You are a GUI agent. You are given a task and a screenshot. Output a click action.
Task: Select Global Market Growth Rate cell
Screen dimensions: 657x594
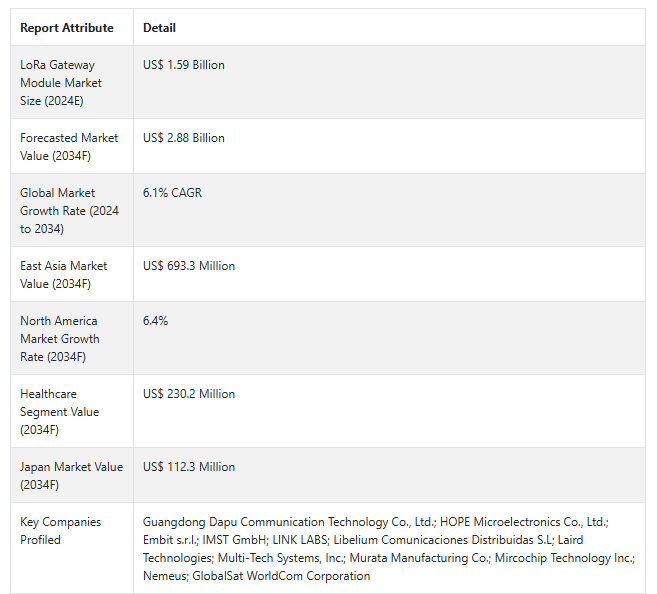70,210
